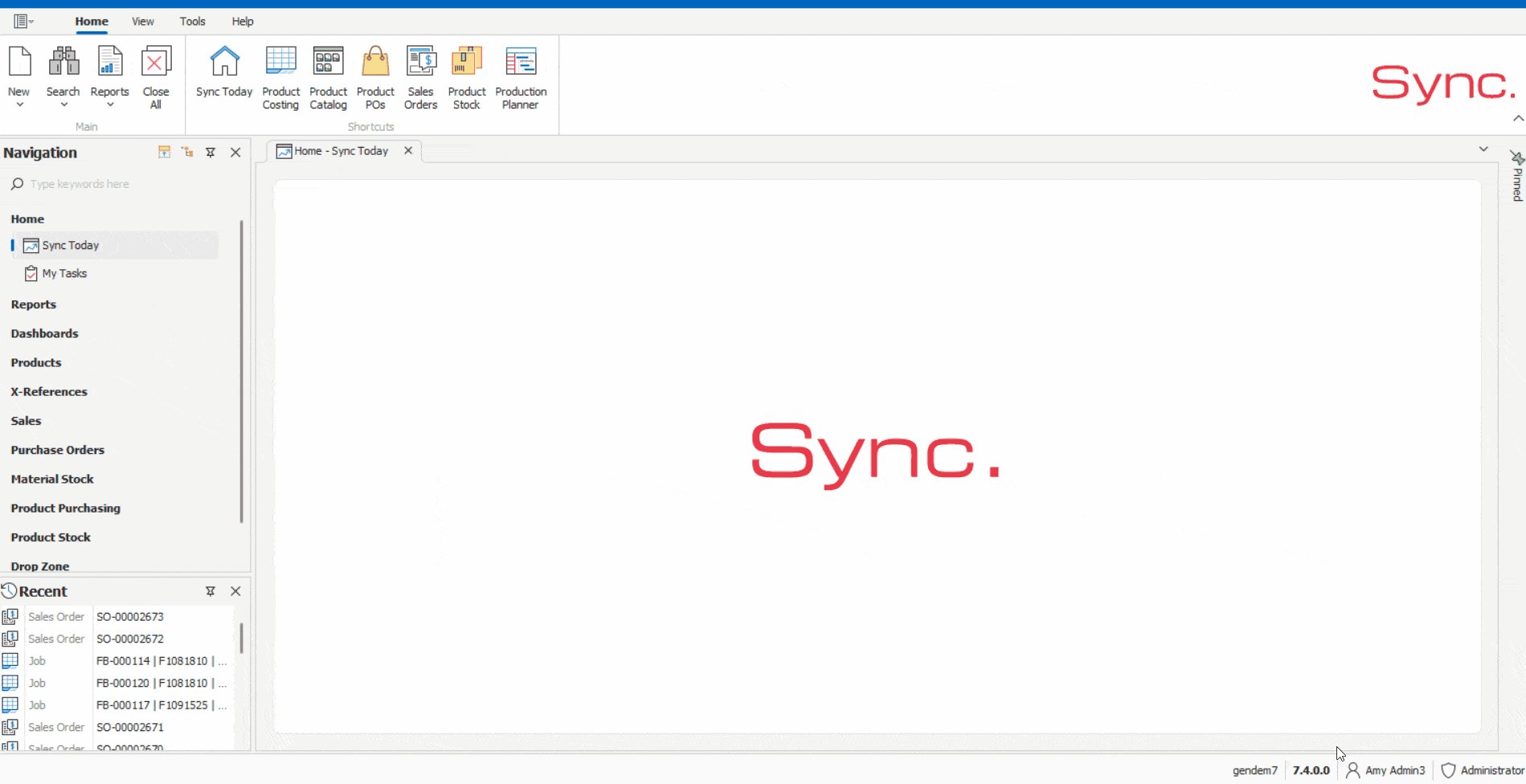Expand the Sales navigation group
The height and width of the screenshot is (784, 1526).
tap(26, 421)
